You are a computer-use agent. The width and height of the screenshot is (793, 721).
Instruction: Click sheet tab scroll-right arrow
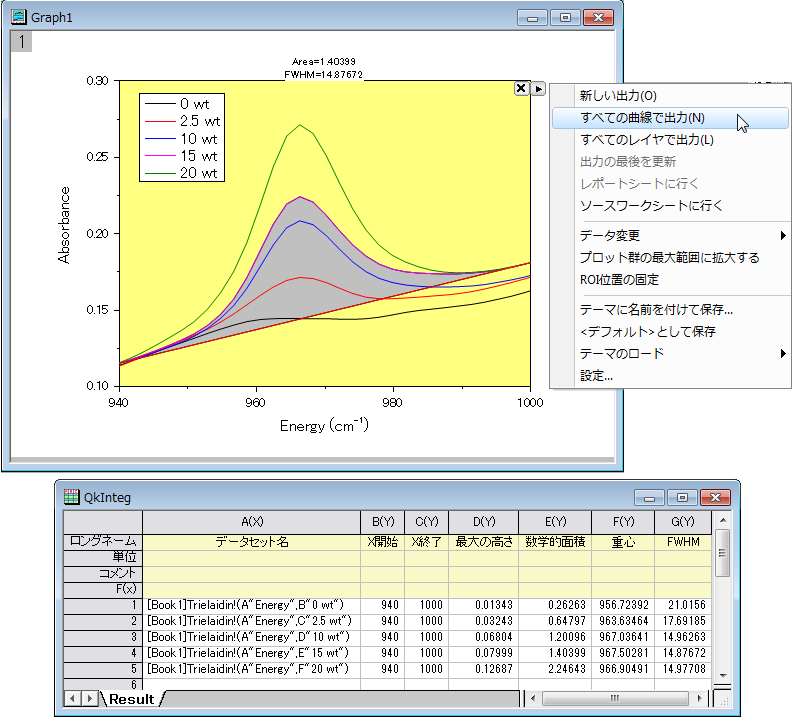[90, 699]
